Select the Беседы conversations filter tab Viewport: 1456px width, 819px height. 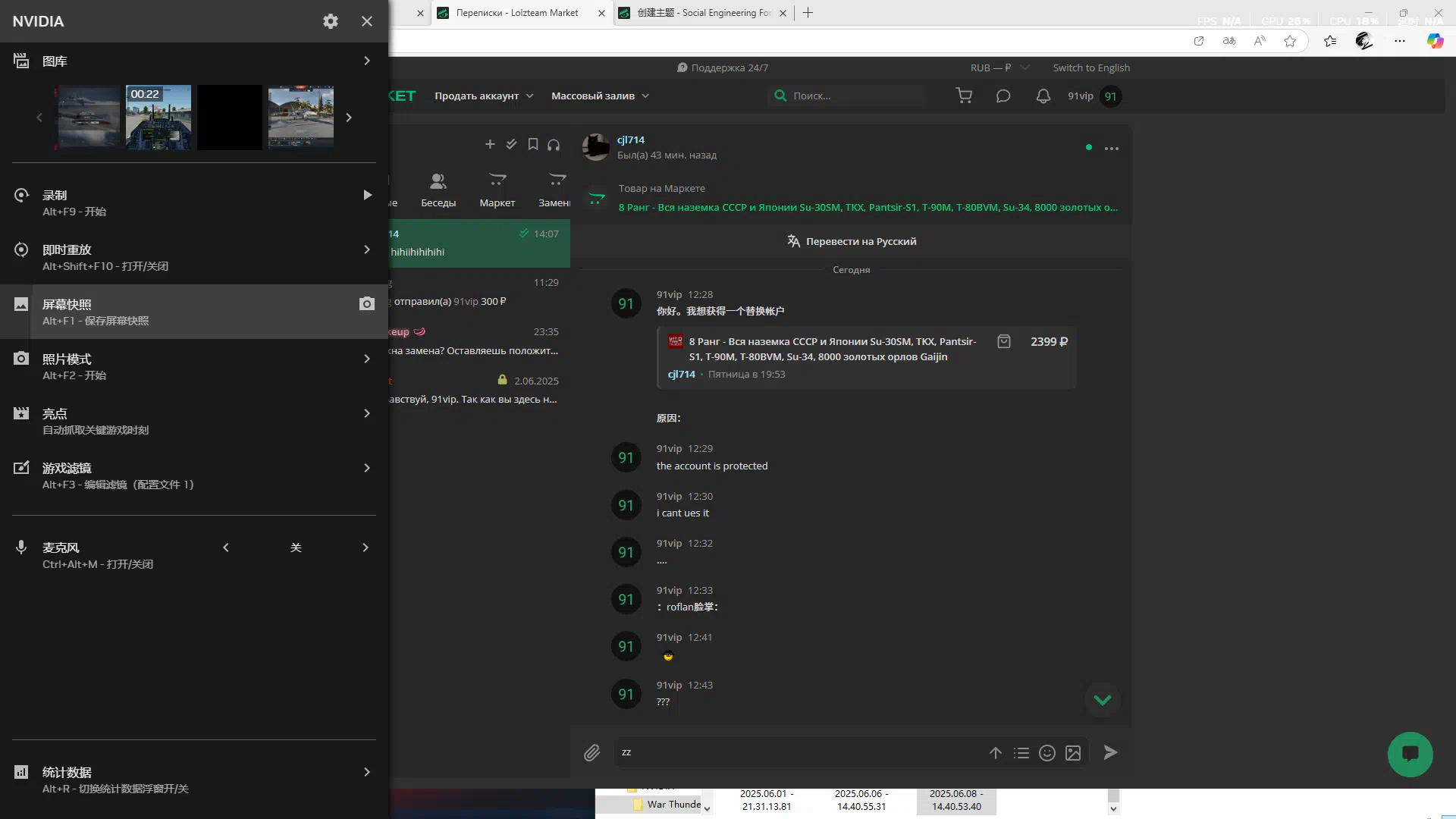click(x=438, y=190)
